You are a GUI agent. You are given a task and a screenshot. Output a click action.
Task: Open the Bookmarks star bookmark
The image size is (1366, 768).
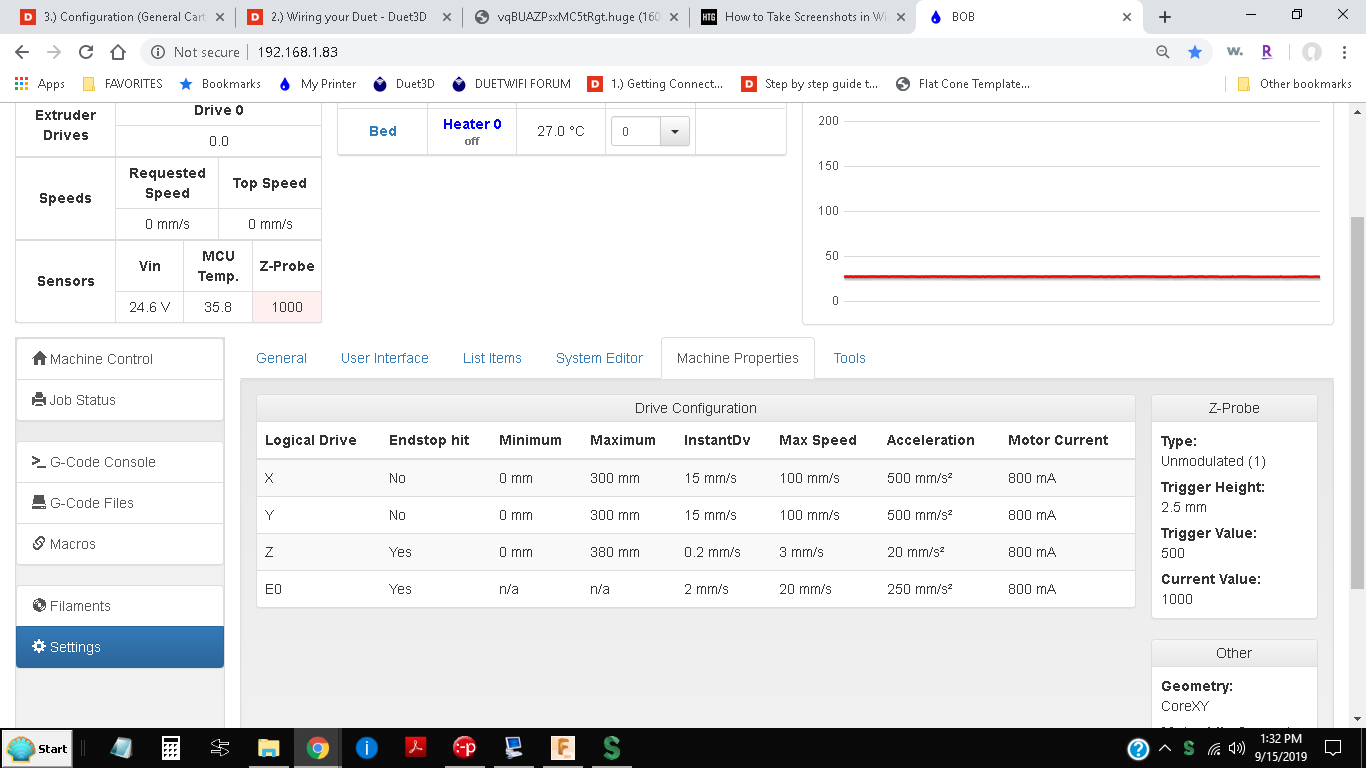tap(220, 84)
